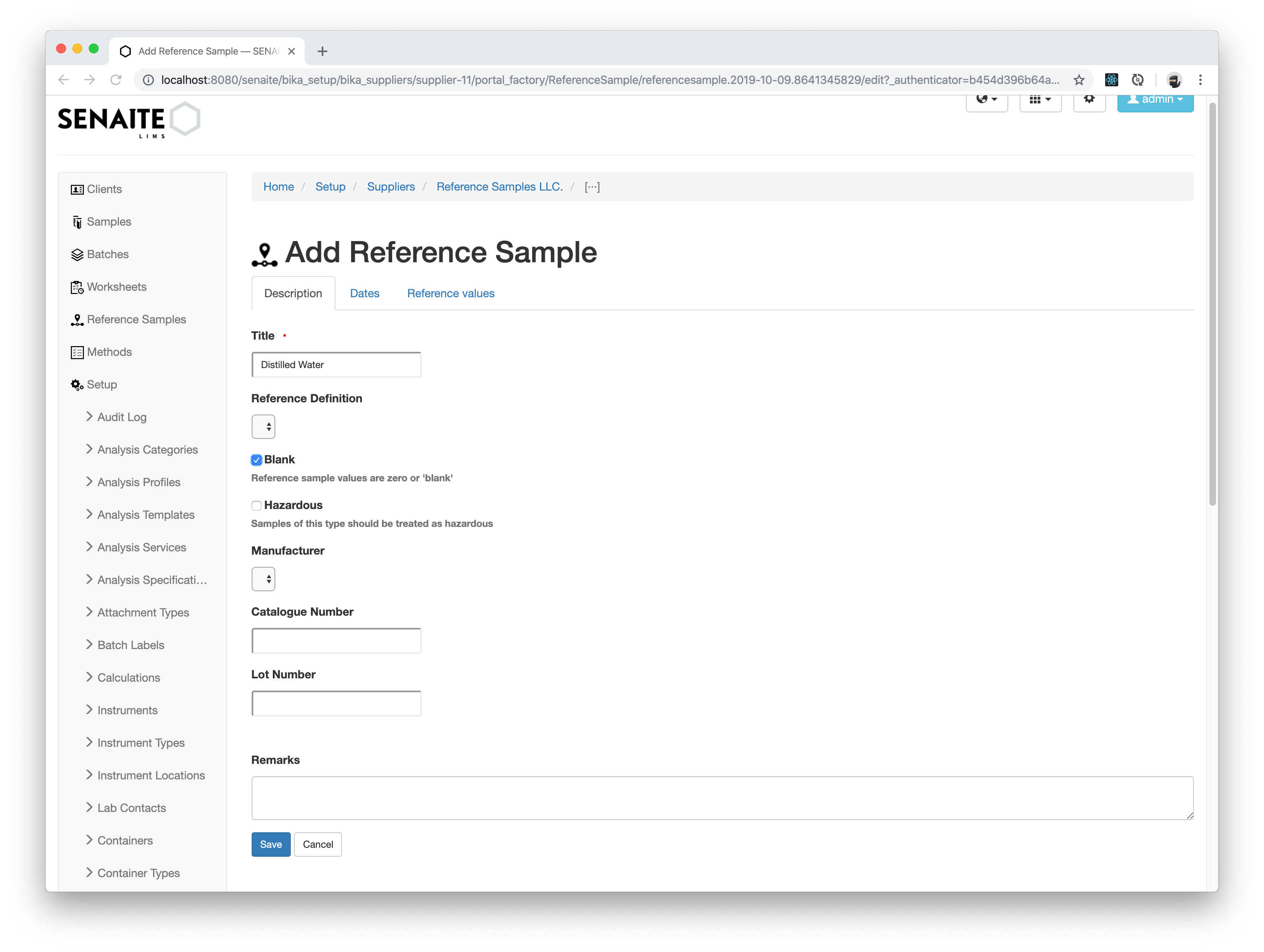1264x952 pixels.
Task: Click the Batches stacked layers icon
Action: [x=77, y=255]
